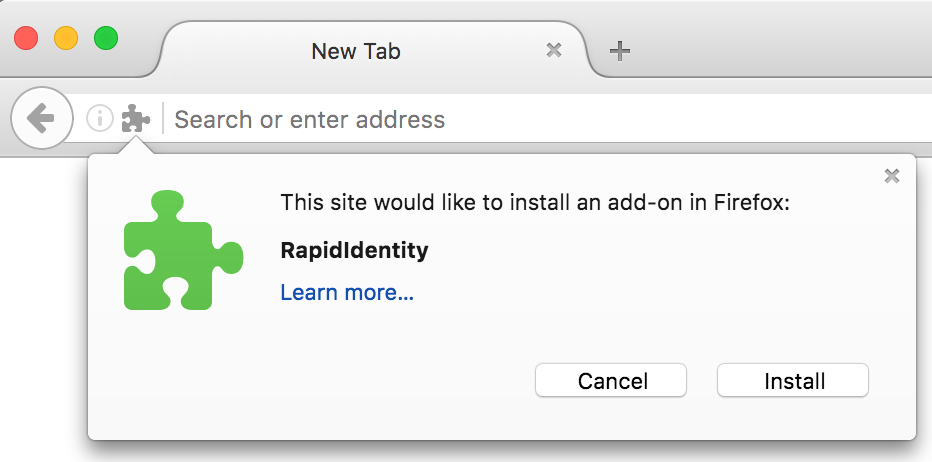Click the add-on puzzle icon in address bar
This screenshot has width=932, height=462.
(x=136, y=118)
